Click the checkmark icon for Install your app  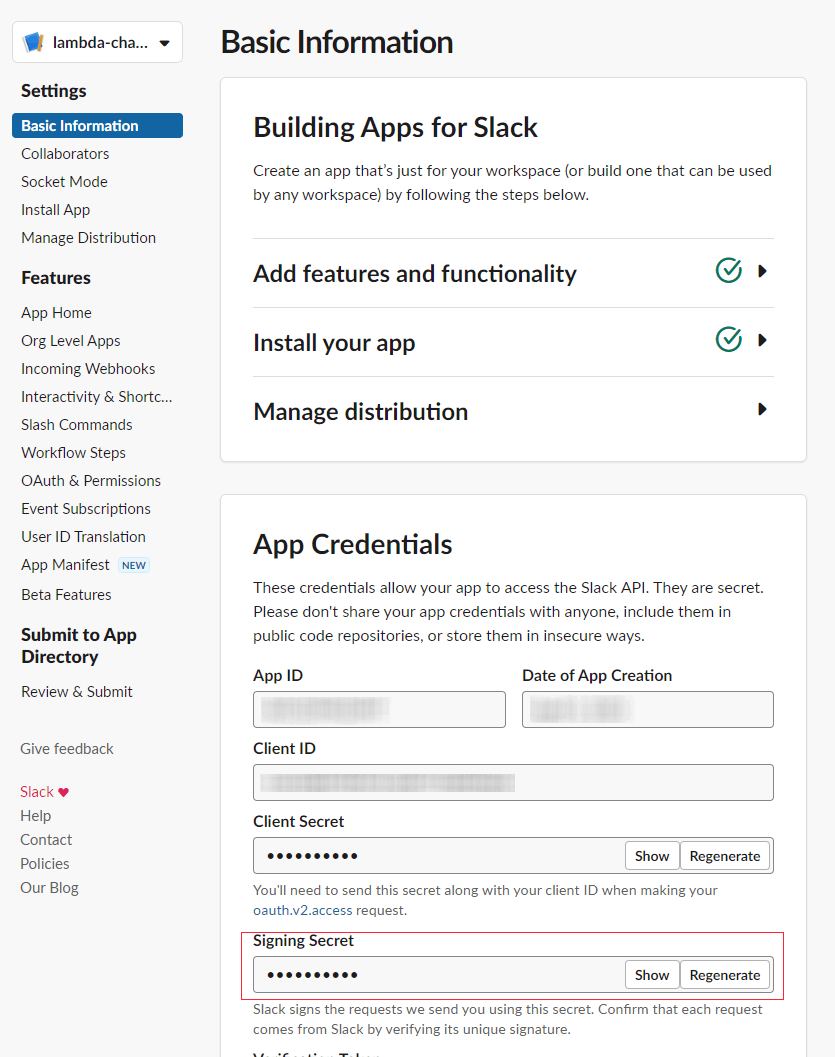[729, 339]
